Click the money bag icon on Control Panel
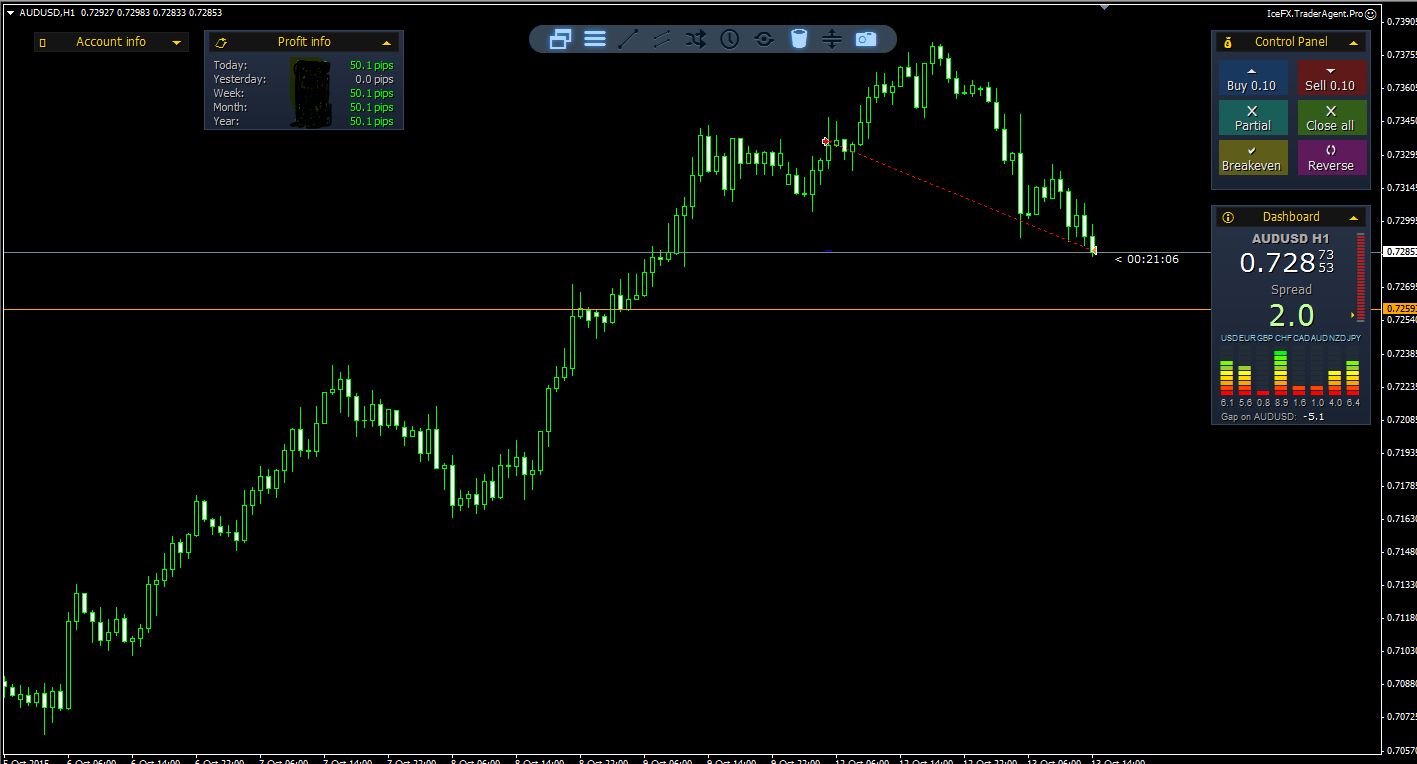 tap(1228, 42)
